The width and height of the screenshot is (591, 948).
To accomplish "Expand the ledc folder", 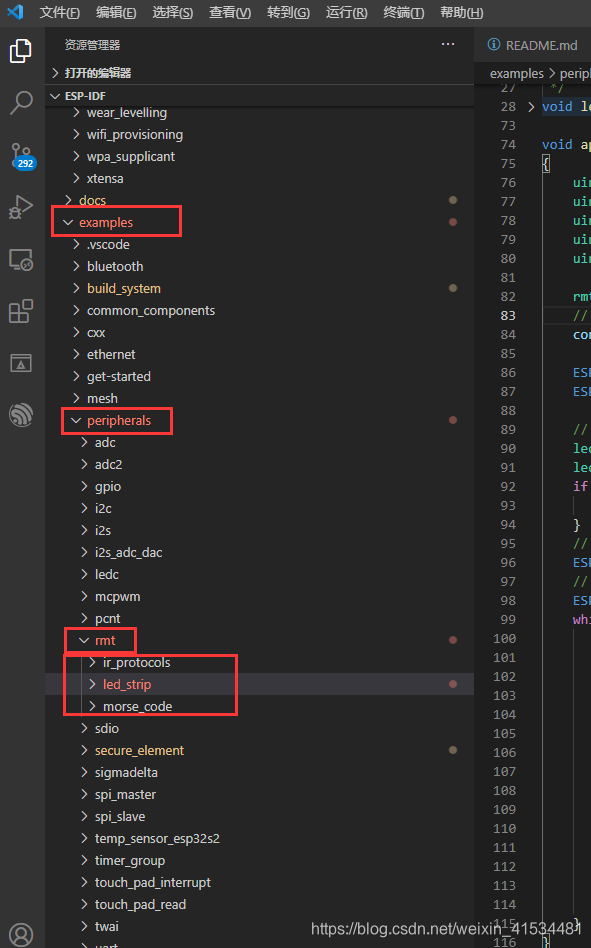I will pyautogui.click(x=260, y=574).
